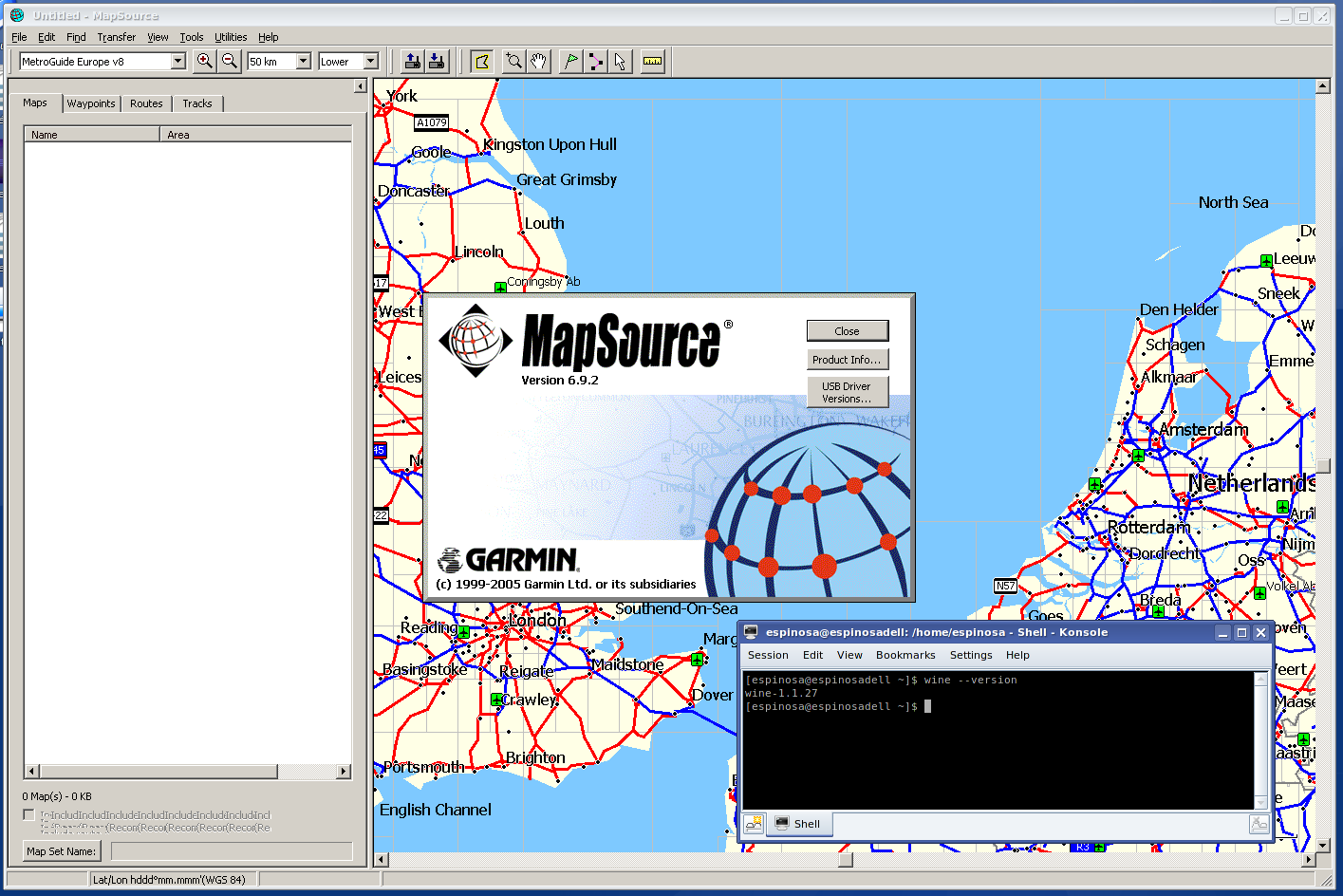Open the Help menu in MapSource
This screenshot has height=896, width=1343.
(x=269, y=37)
